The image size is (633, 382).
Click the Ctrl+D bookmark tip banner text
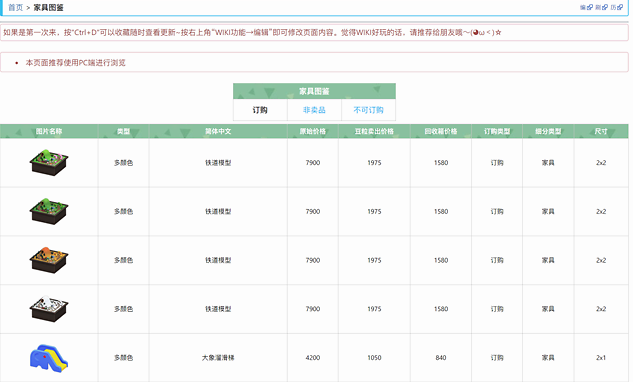pos(252,32)
